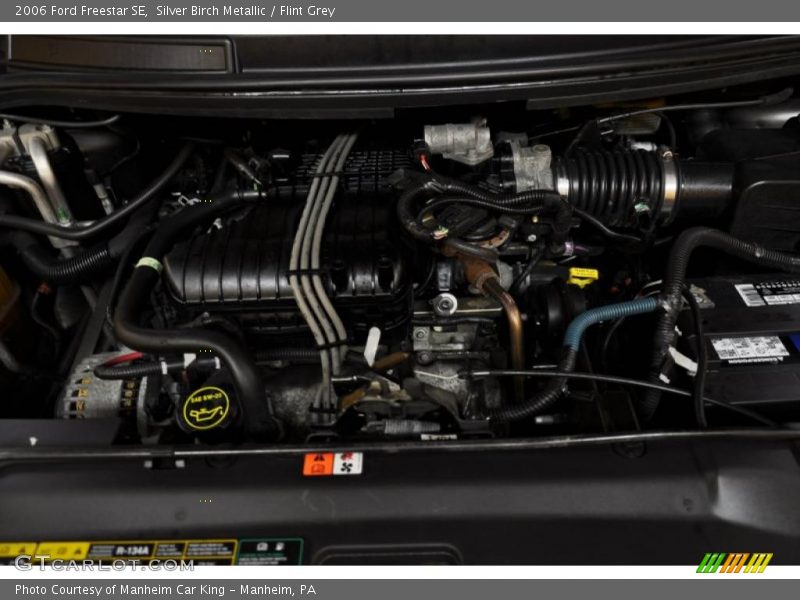This screenshot has height=600, width=800.
Task: Click the blue coolant hose
Action: click(x=607, y=317)
